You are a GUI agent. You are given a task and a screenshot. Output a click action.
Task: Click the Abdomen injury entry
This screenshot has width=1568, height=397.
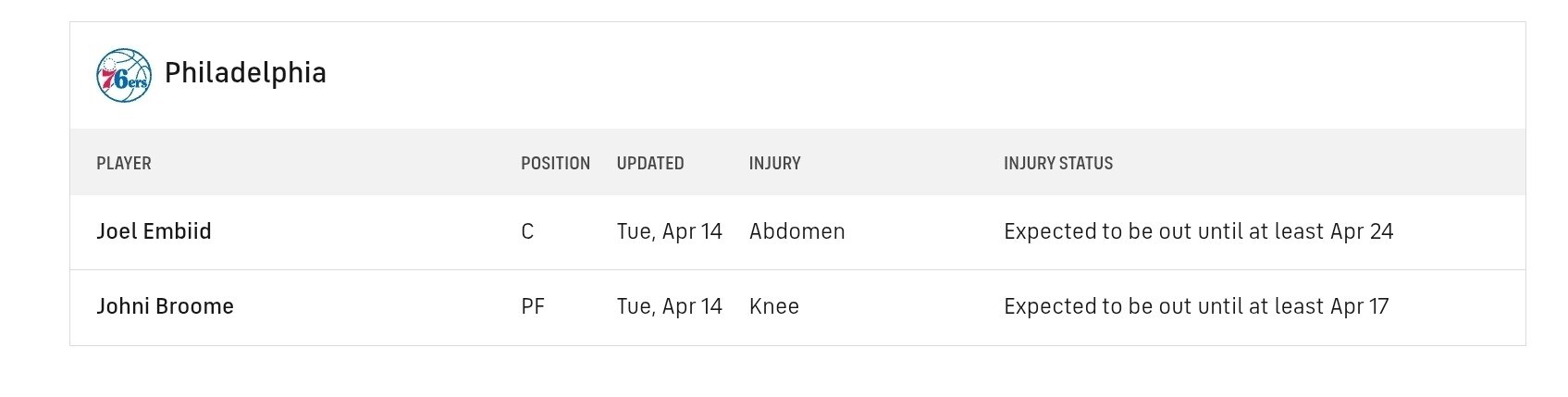[796, 231]
